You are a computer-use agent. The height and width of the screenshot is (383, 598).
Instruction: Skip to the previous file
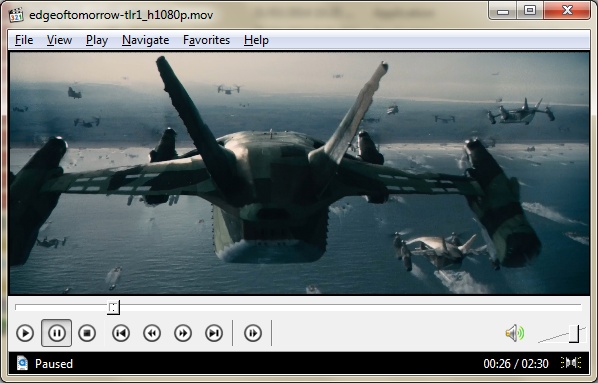pos(121,333)
